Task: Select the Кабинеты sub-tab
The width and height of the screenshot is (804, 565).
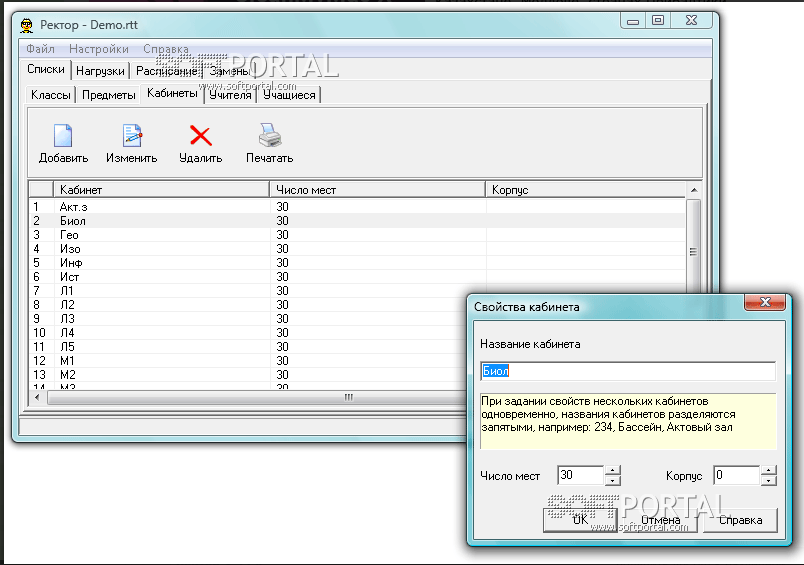Action: pyautogui.click(x=172, y=93)
